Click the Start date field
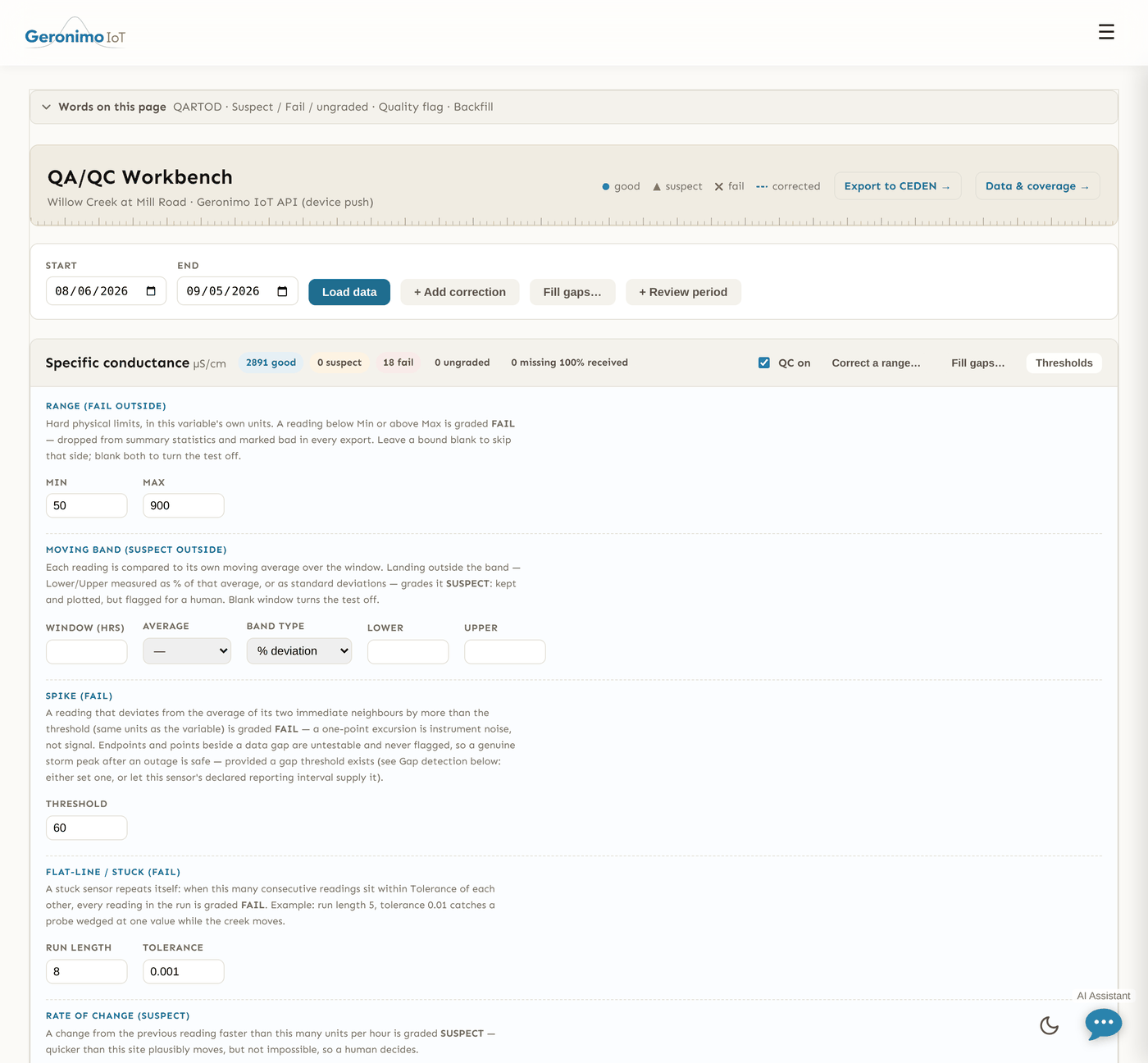Screen dimensions: 1148x1063 pos(106,291)
